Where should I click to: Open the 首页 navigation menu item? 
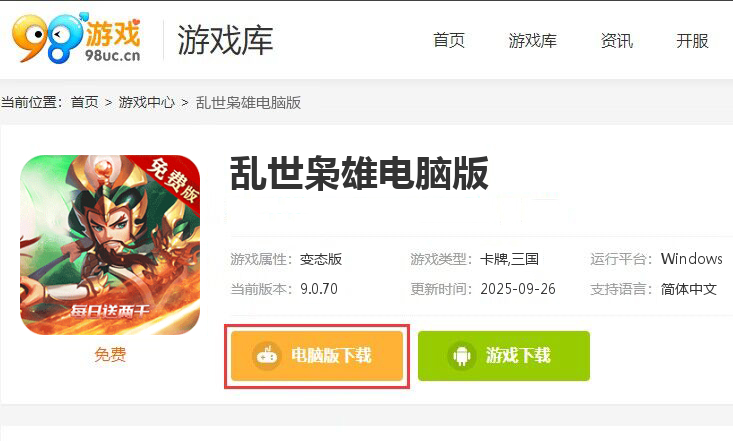click(x=449, y=41)
